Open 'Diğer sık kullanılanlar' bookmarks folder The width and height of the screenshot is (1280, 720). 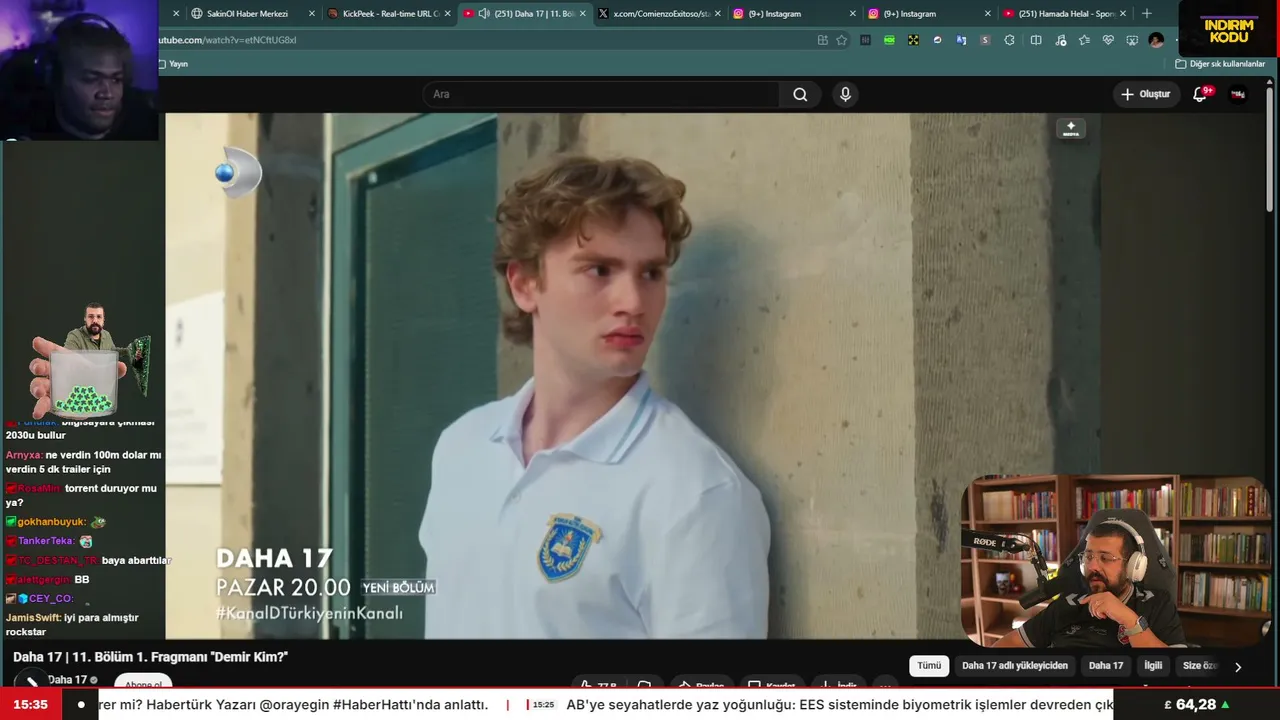point(1220,64)
